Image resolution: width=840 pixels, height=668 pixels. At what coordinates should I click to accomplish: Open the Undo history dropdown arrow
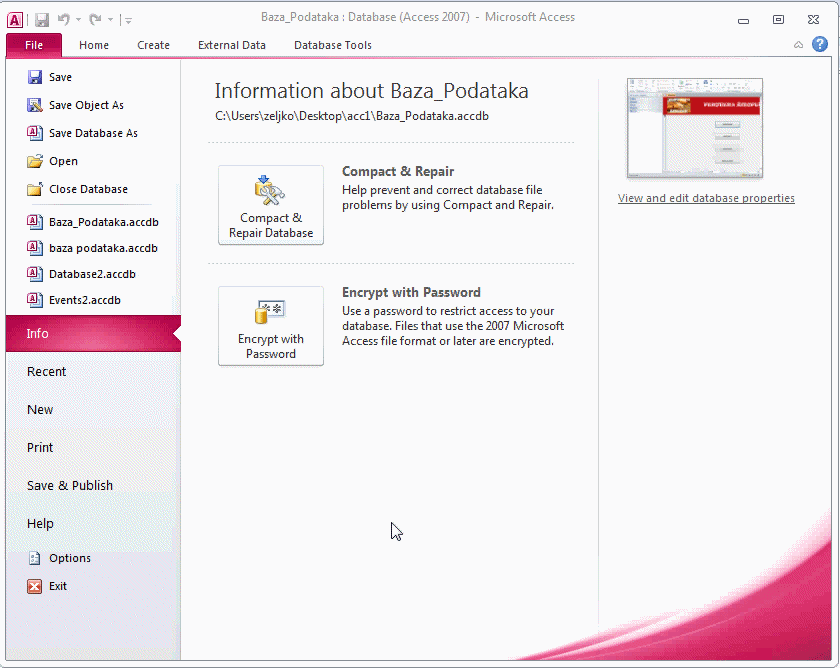[x=78, y=20]
